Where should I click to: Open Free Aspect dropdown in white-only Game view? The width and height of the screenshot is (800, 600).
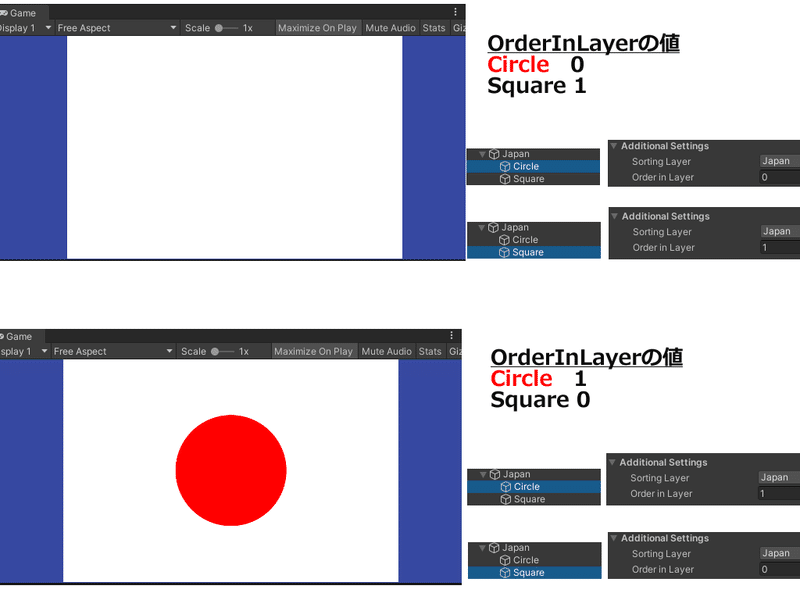[x=117, y=28]
